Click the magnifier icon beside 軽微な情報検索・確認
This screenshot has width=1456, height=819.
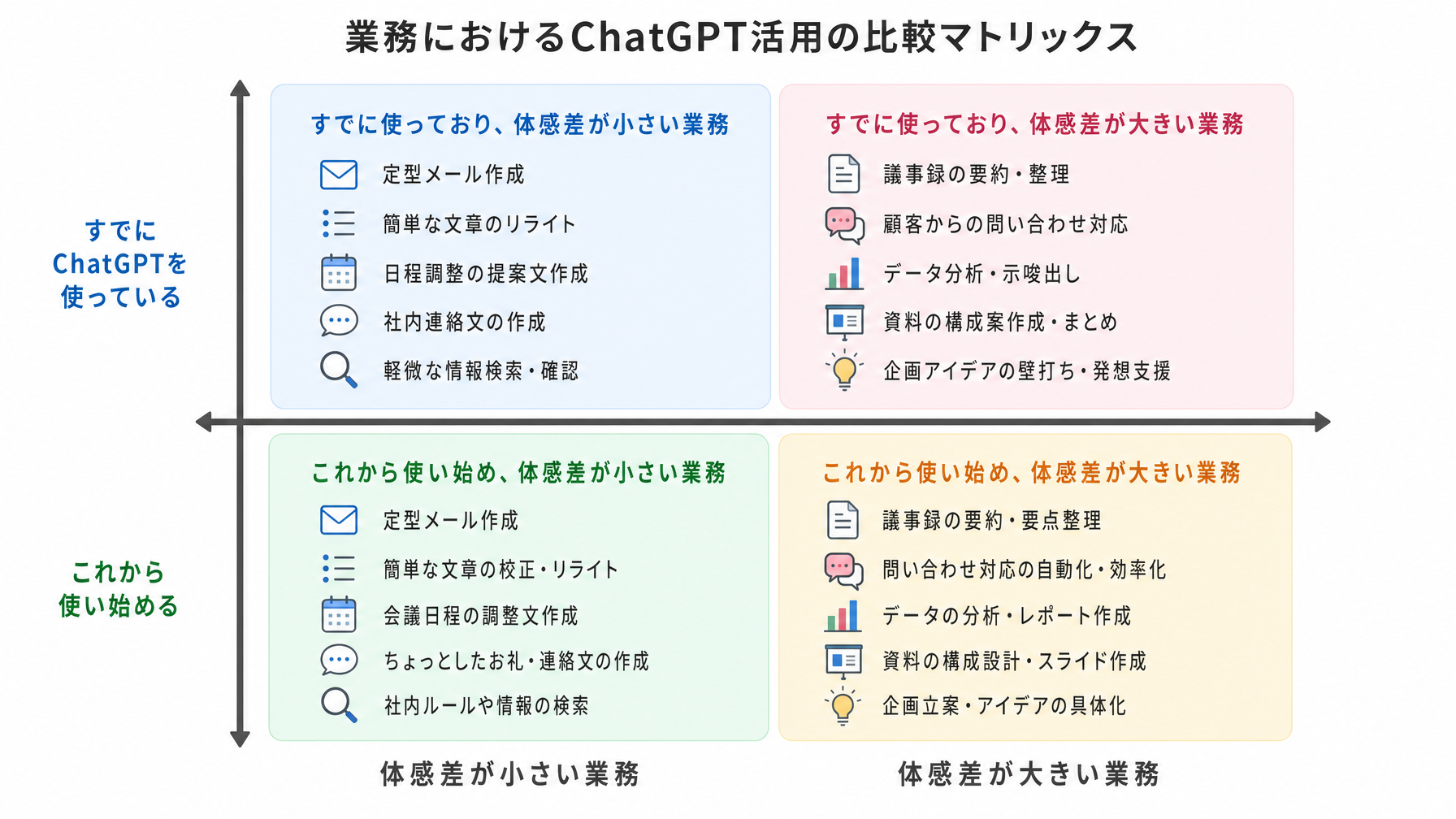[339, 370]
